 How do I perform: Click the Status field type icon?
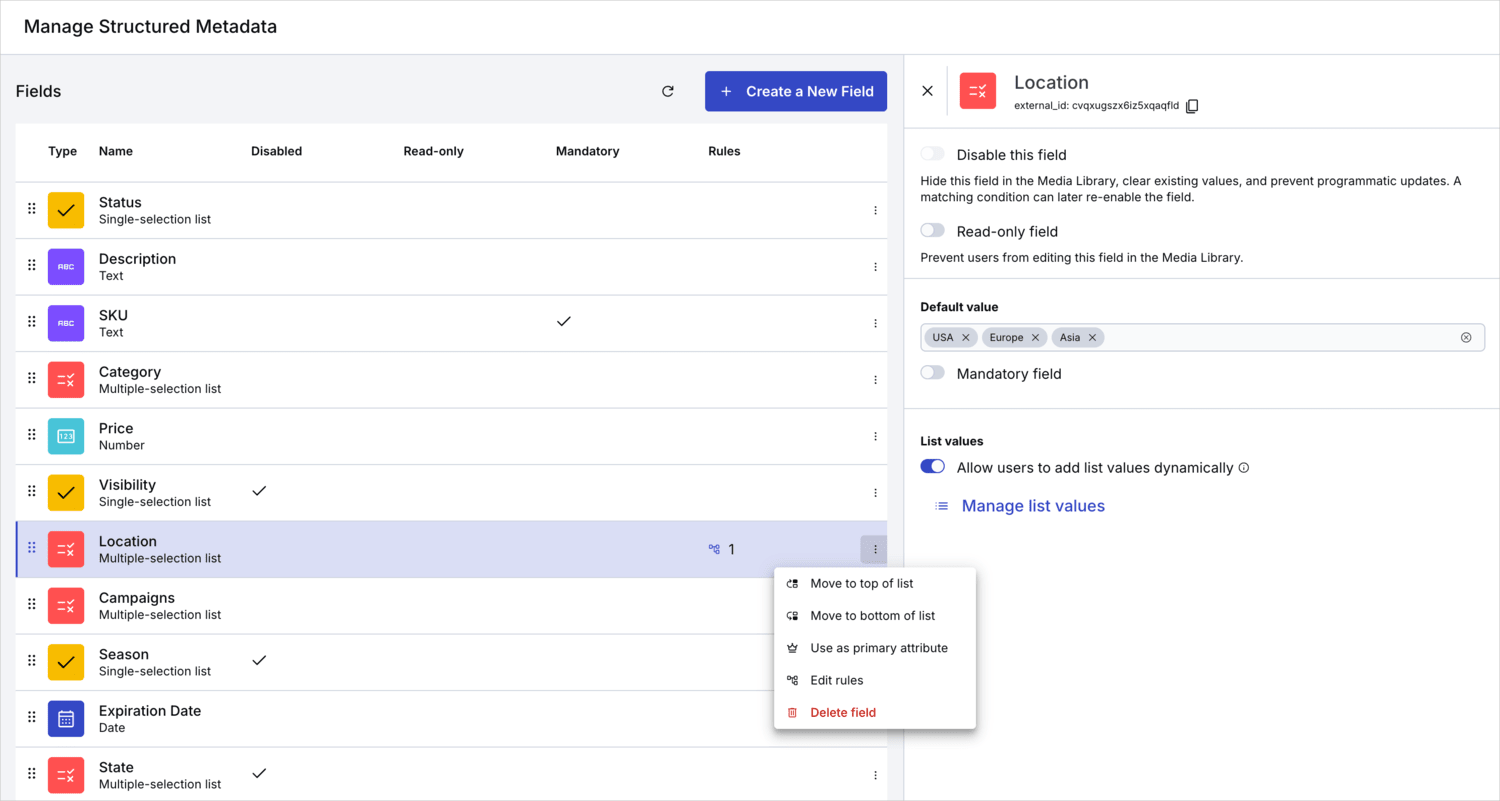(x=66, y=210)
